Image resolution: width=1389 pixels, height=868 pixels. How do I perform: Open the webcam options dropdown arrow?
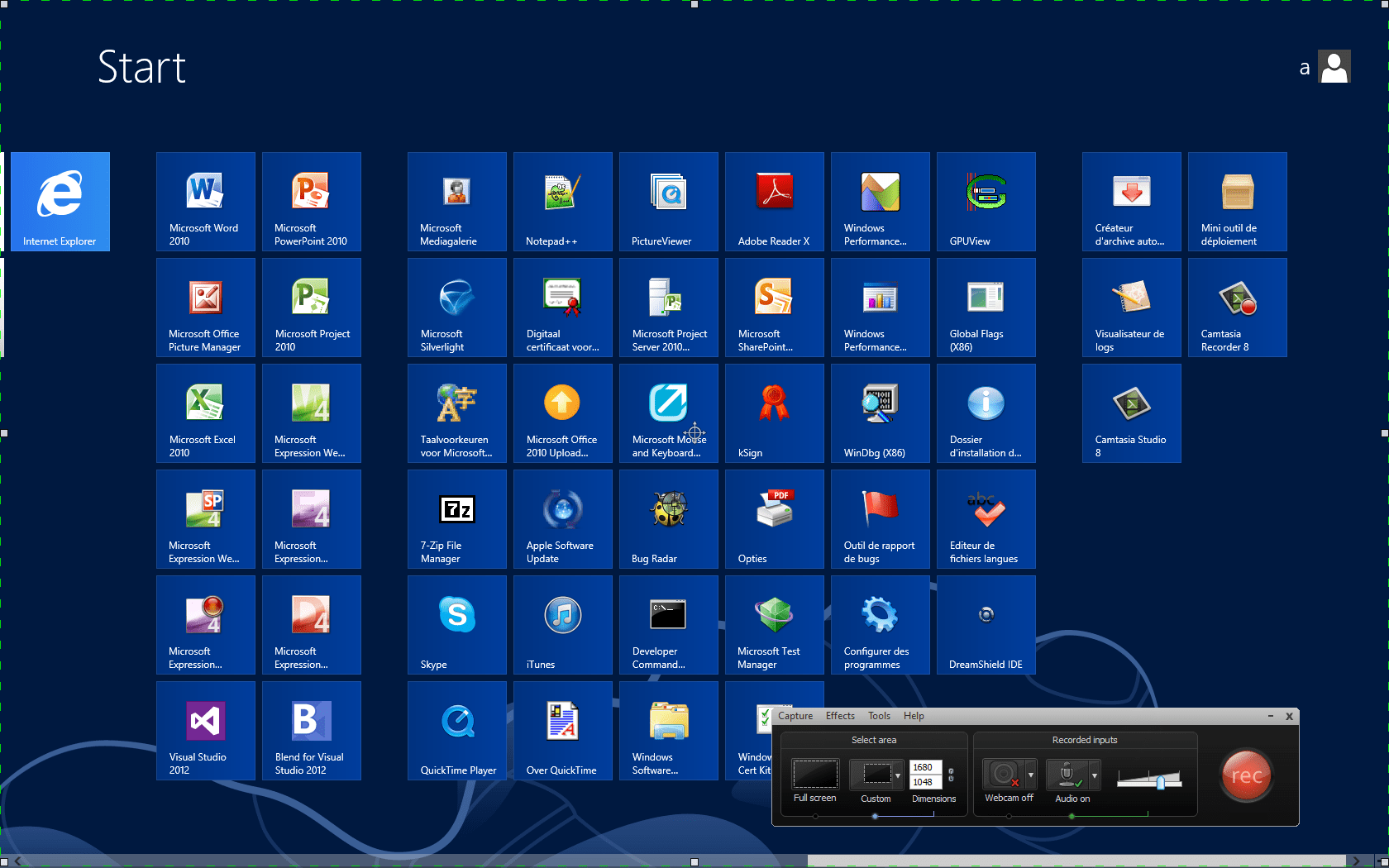1031,775
